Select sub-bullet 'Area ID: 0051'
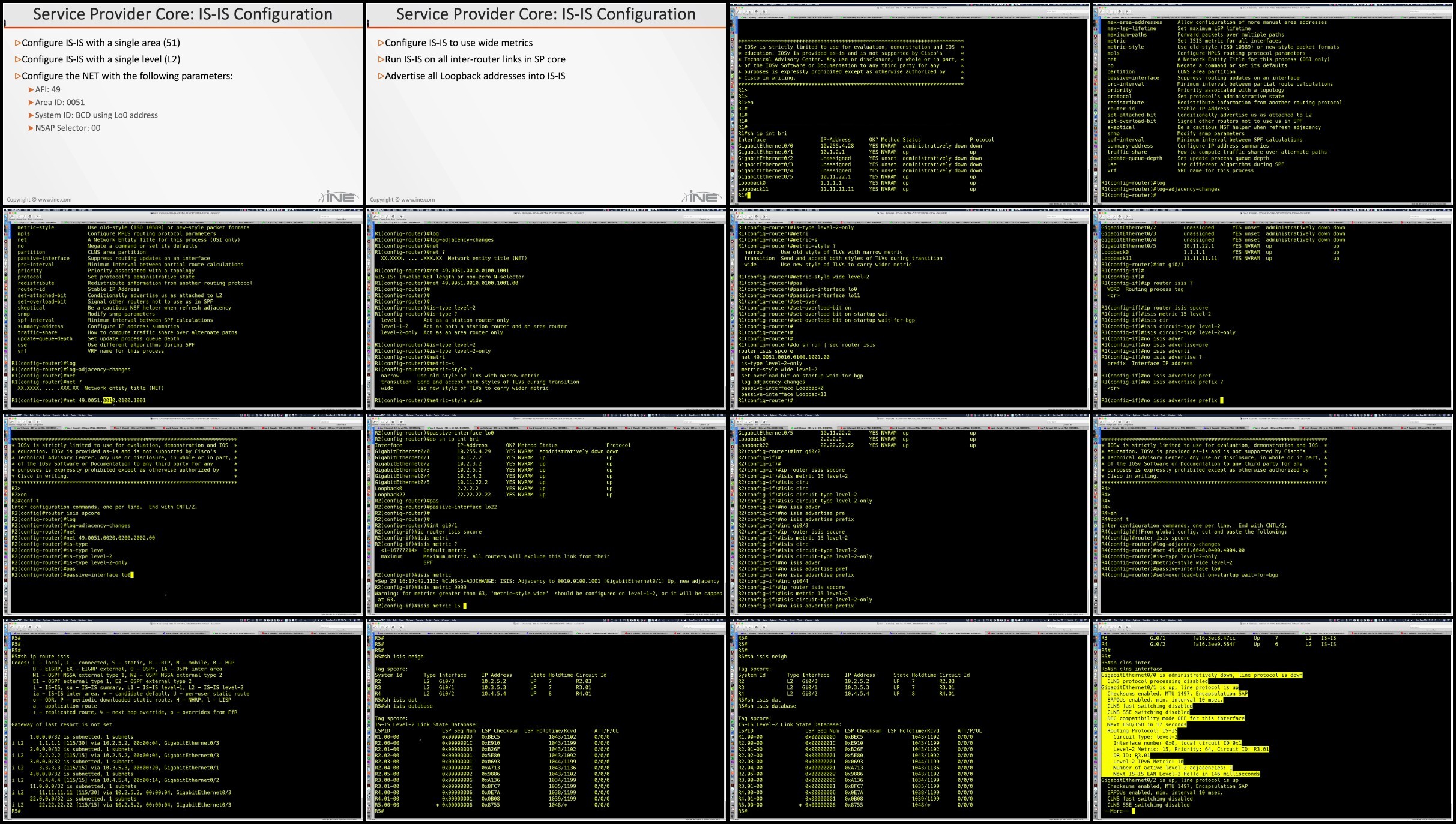 pyautogui.click(x=60, y=103)
